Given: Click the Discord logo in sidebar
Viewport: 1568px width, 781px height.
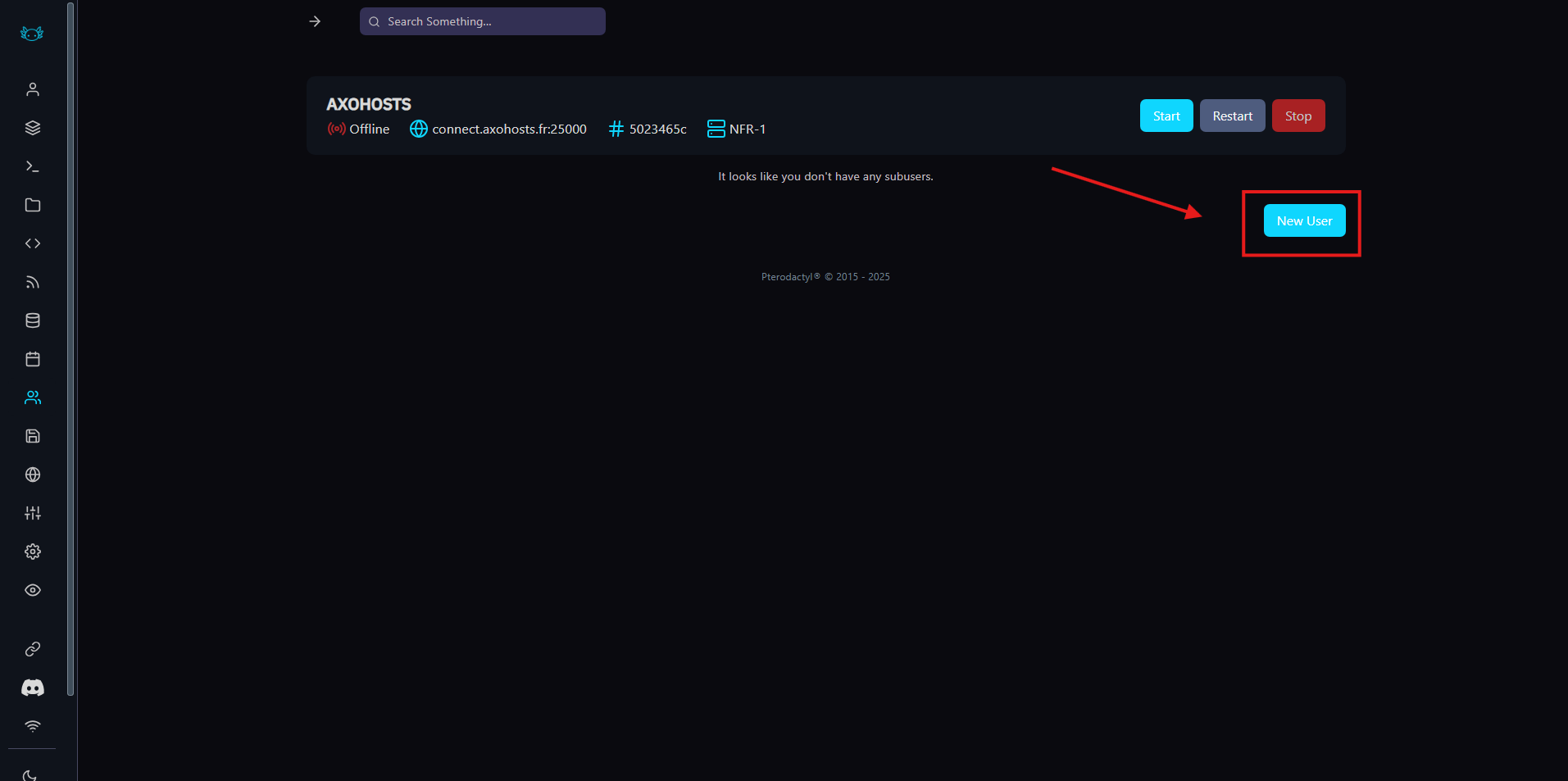Looking at the screenshot, I should coord(33,688).
